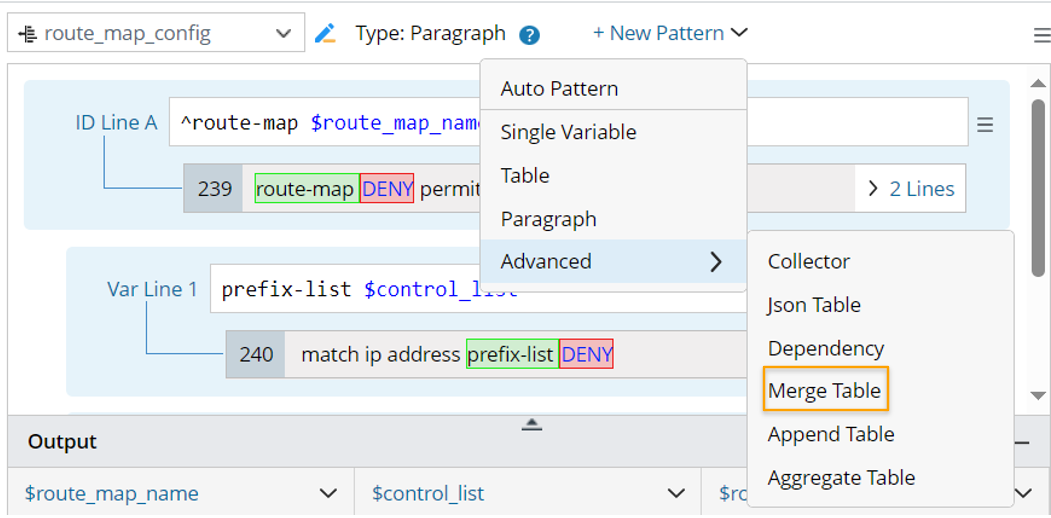Screen dimensions: 1051x518
Task: Click the blue help question mark icon
Action: [x=530, y=35]
